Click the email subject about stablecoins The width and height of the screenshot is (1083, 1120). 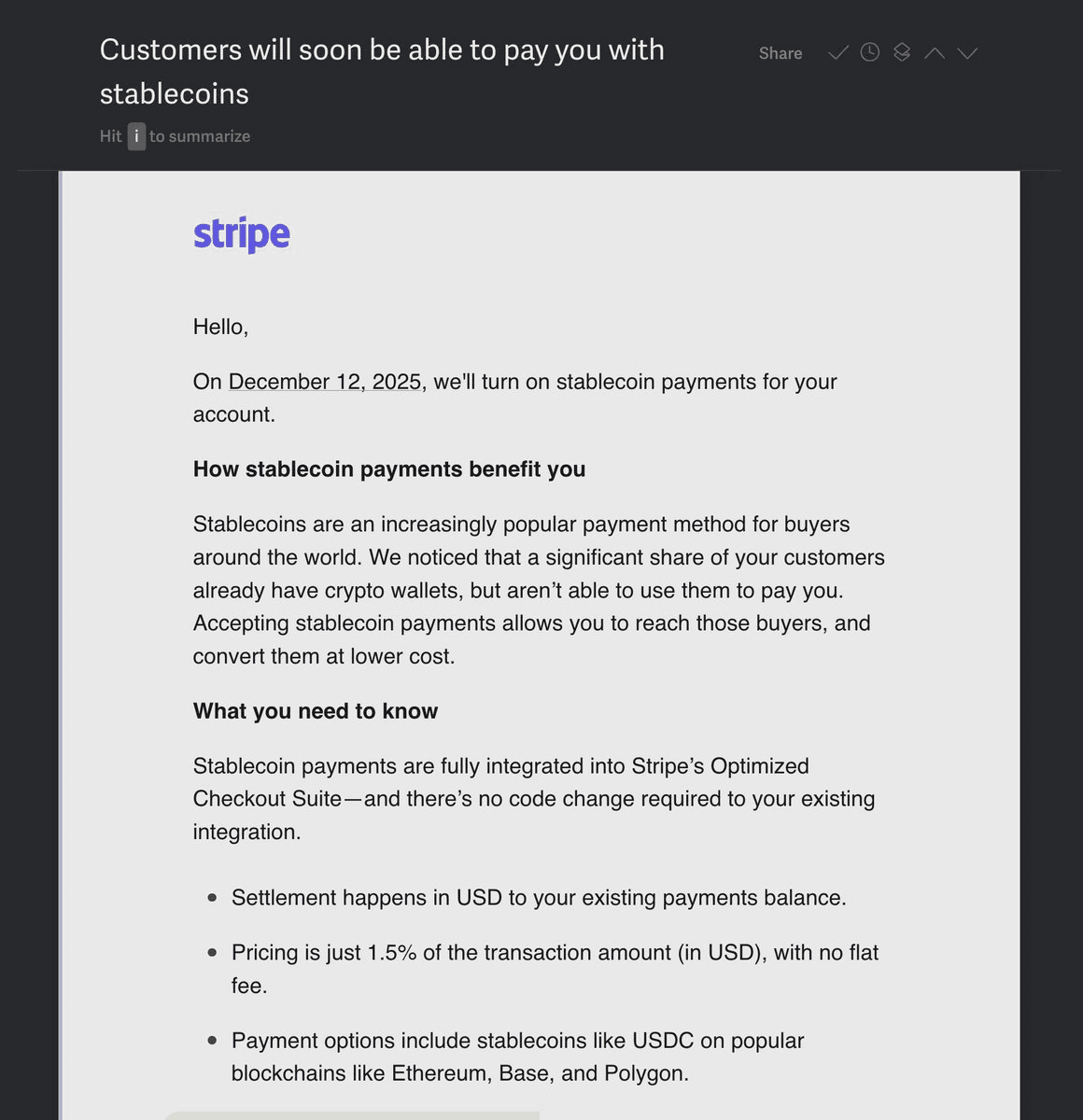(382, 71)
